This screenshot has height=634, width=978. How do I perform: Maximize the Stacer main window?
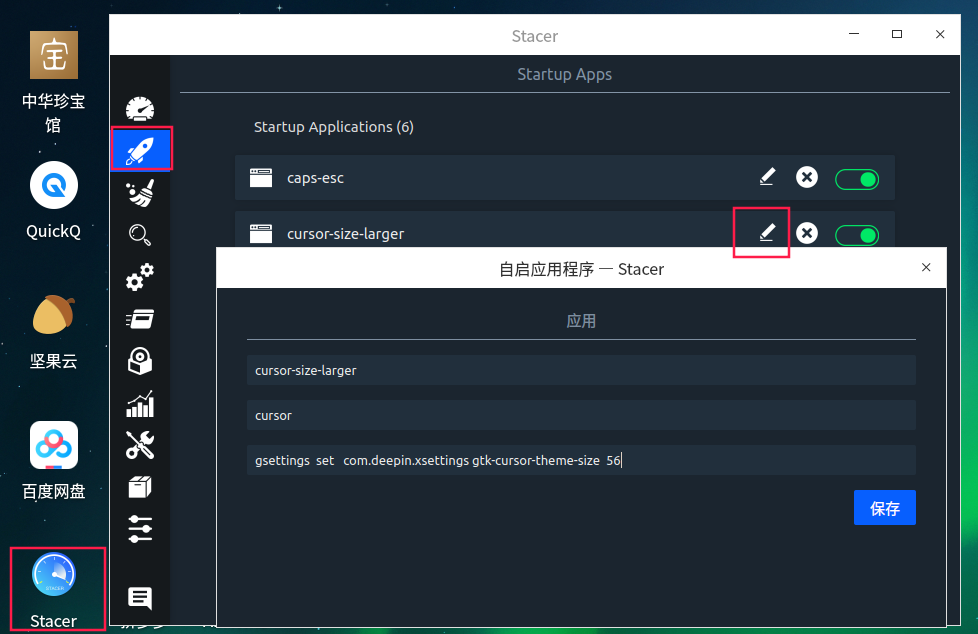pyautogui.click(x=897, y=34)
